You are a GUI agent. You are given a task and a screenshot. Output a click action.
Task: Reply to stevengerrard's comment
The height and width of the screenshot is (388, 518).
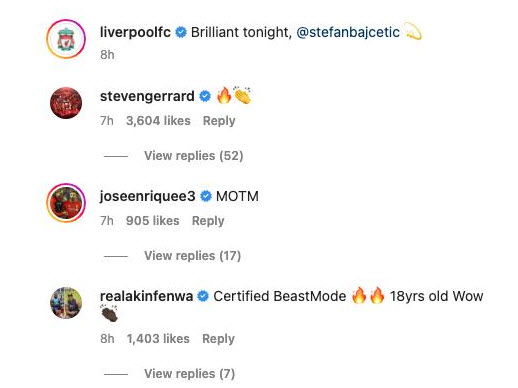pyautogui.click(x=219, y=121)
